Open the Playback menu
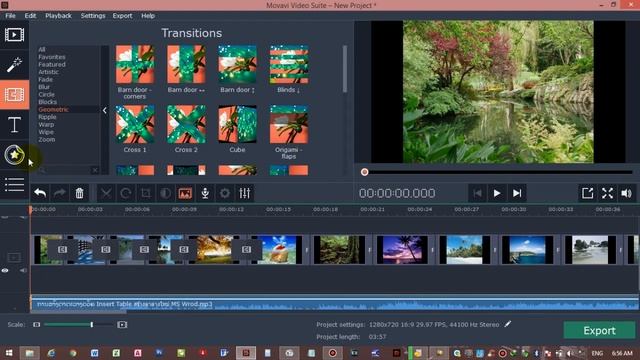The width and height of the screenshot is (640, 360). [58, 16]
